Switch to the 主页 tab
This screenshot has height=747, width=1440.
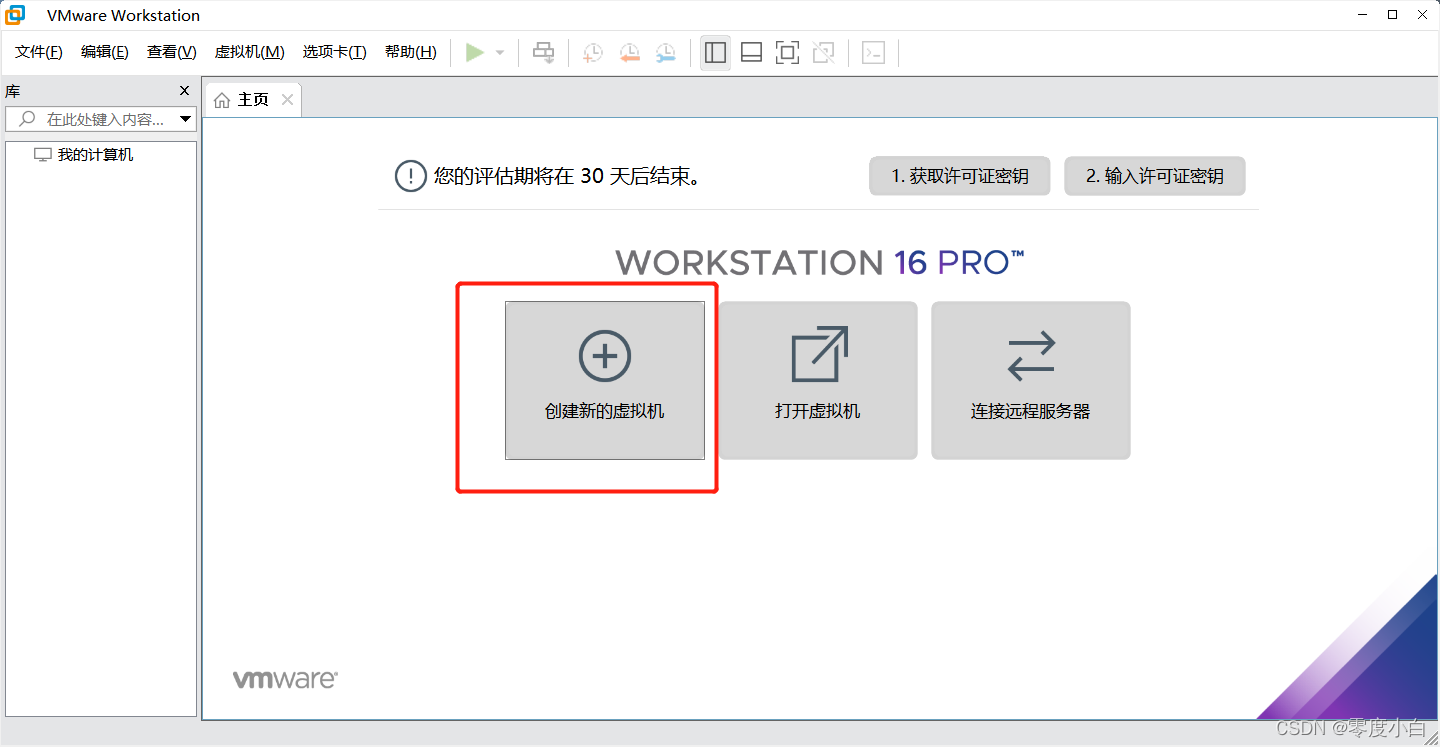252,100
